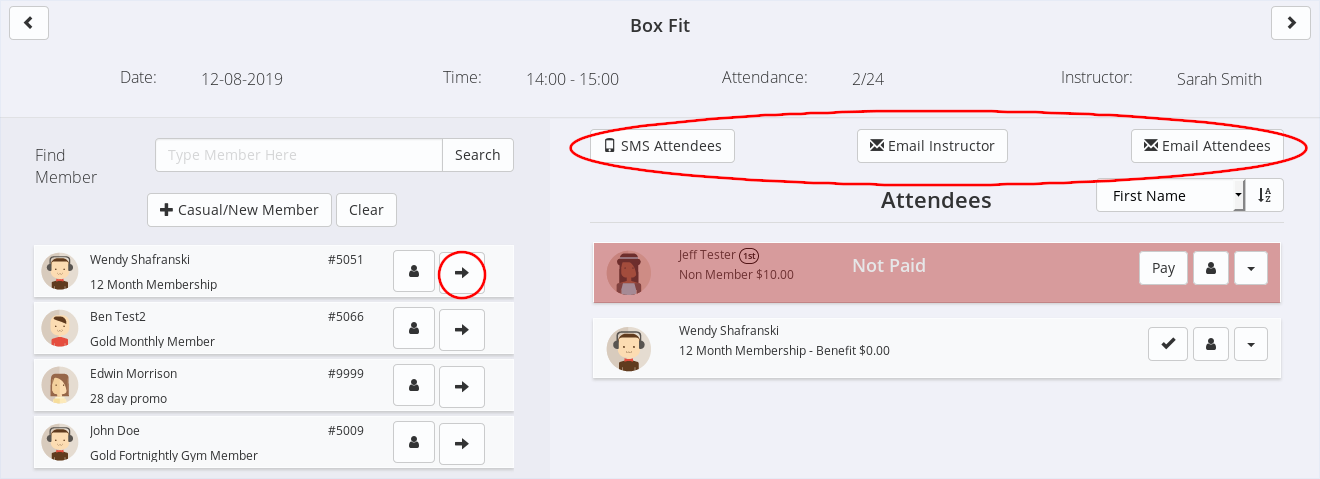The width and height of the screenshot is (1320, 479).
Task: Go to next class with right arrow
Action: (1291, 23)
